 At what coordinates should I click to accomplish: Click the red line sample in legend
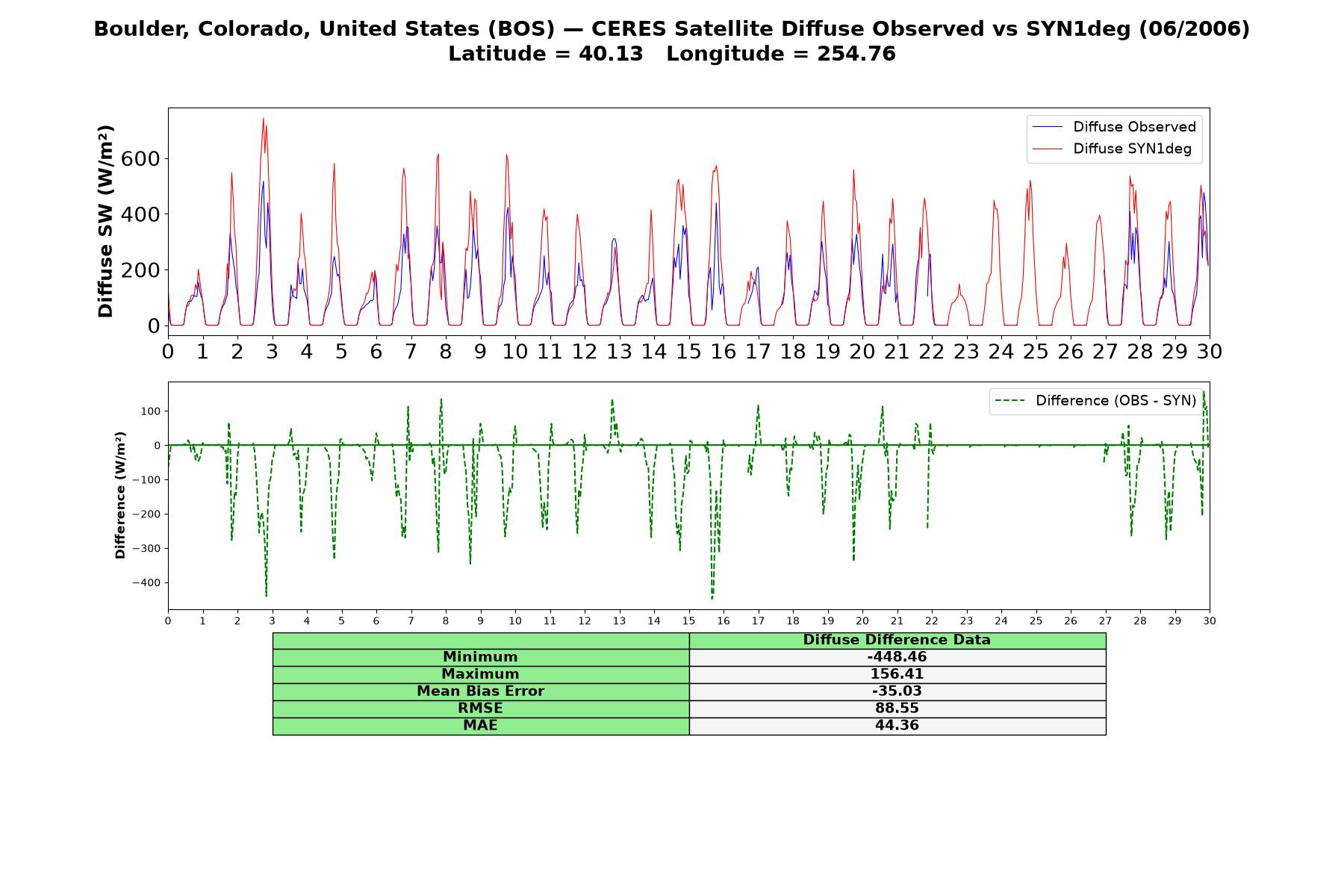1047,149
